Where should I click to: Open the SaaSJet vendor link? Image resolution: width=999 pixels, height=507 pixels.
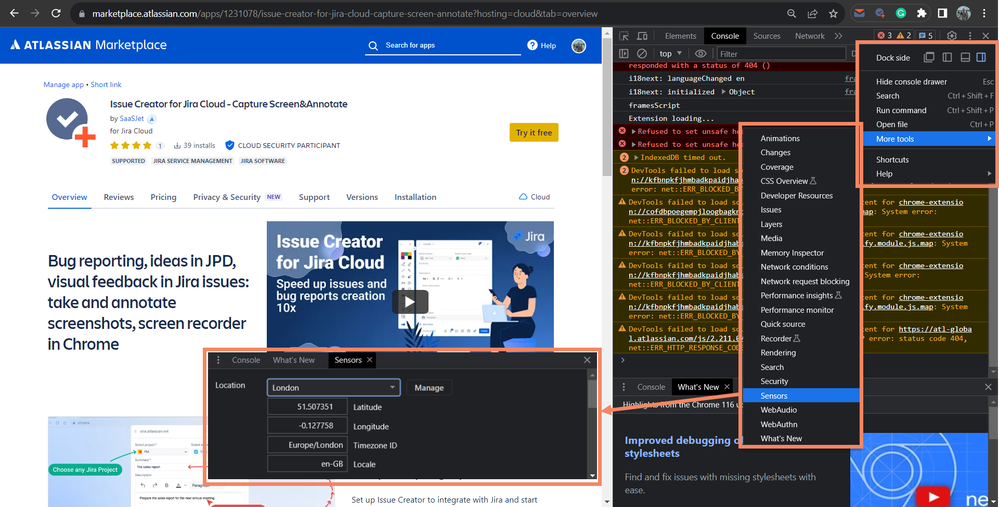tap(132, 118)
